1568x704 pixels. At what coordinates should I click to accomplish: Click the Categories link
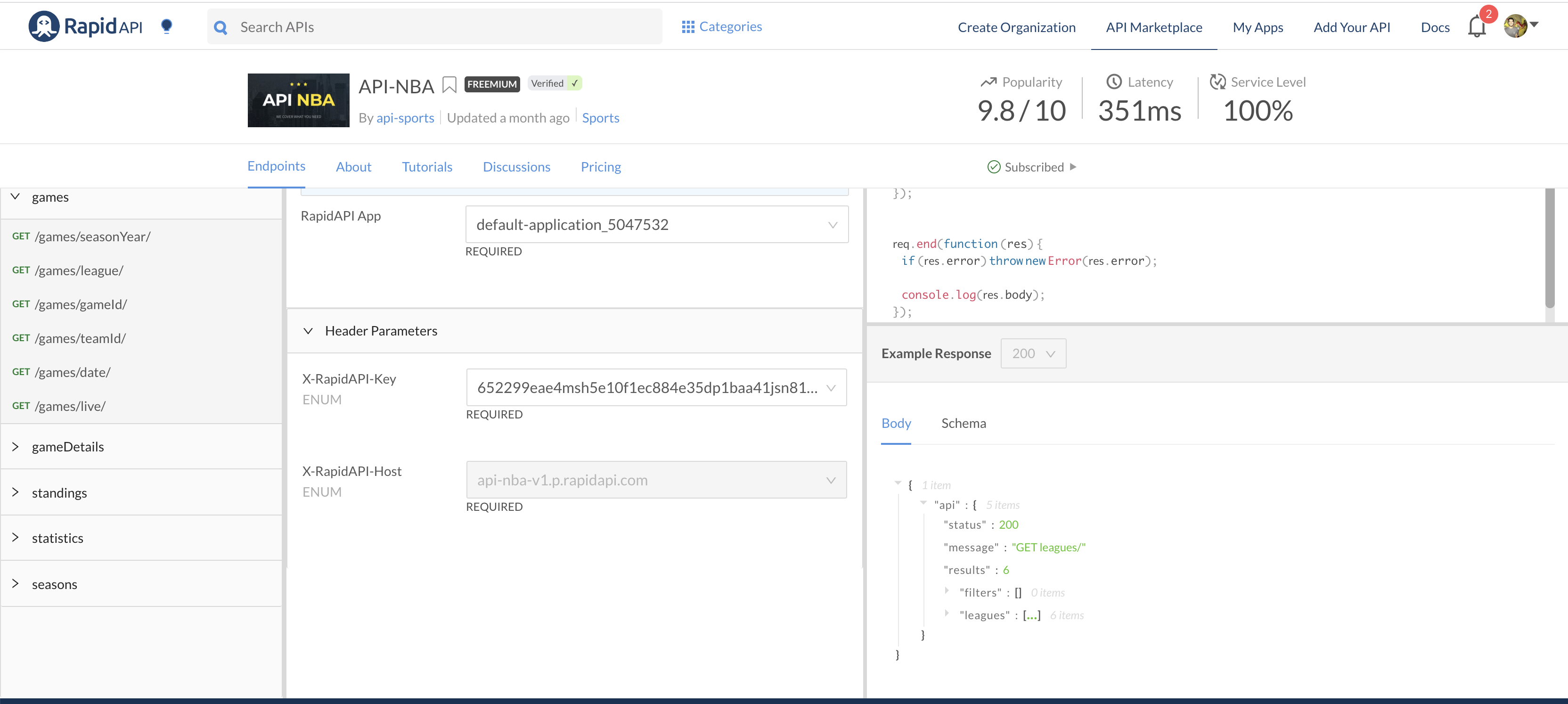[x=730, y=26]
